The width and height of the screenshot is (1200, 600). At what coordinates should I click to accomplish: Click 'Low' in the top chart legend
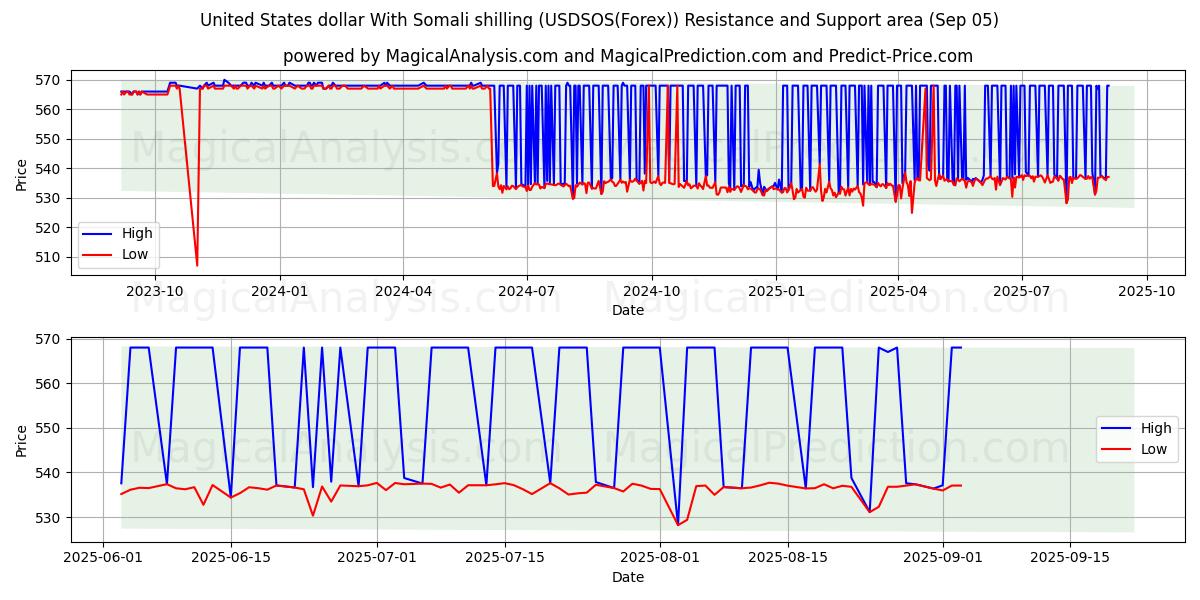coord(135,254)
